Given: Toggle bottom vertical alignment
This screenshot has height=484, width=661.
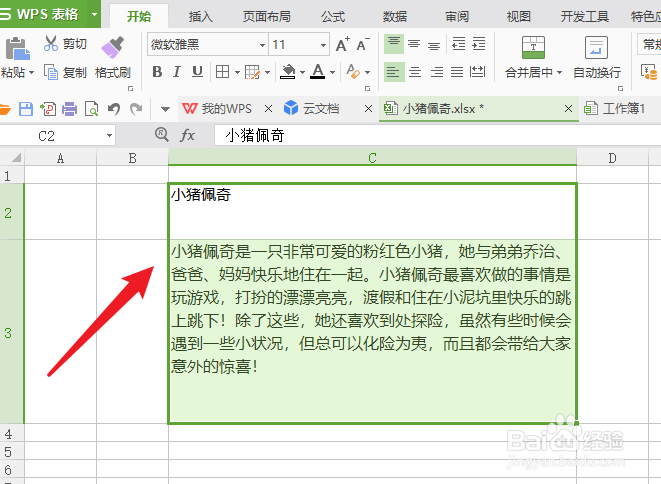Looking at the screenshot, I should (x=434, y=44).
